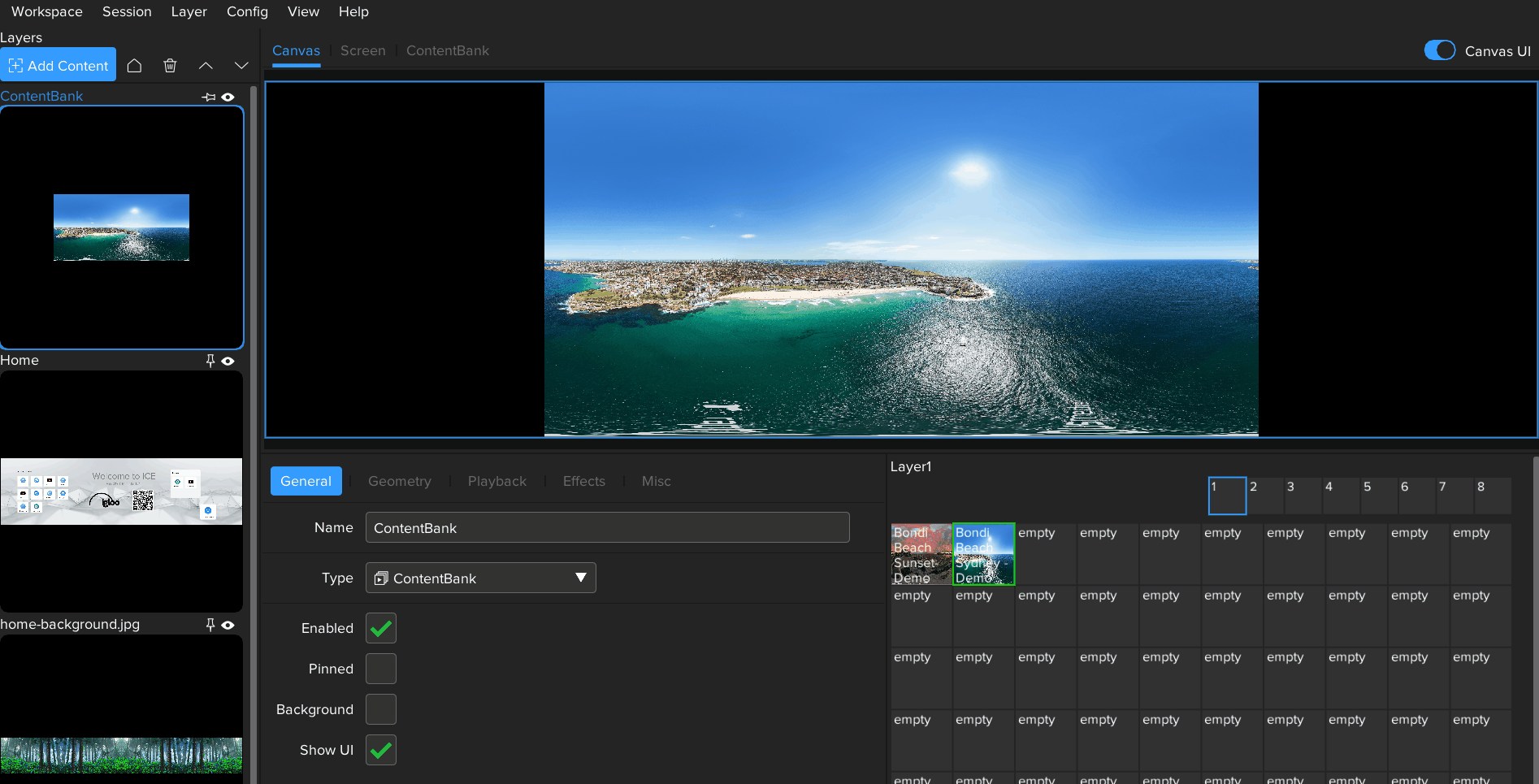The height and width of the screenshot is (784, 1539).
Task: Pin the Home layer using pin icon
Action: [210, 361]
